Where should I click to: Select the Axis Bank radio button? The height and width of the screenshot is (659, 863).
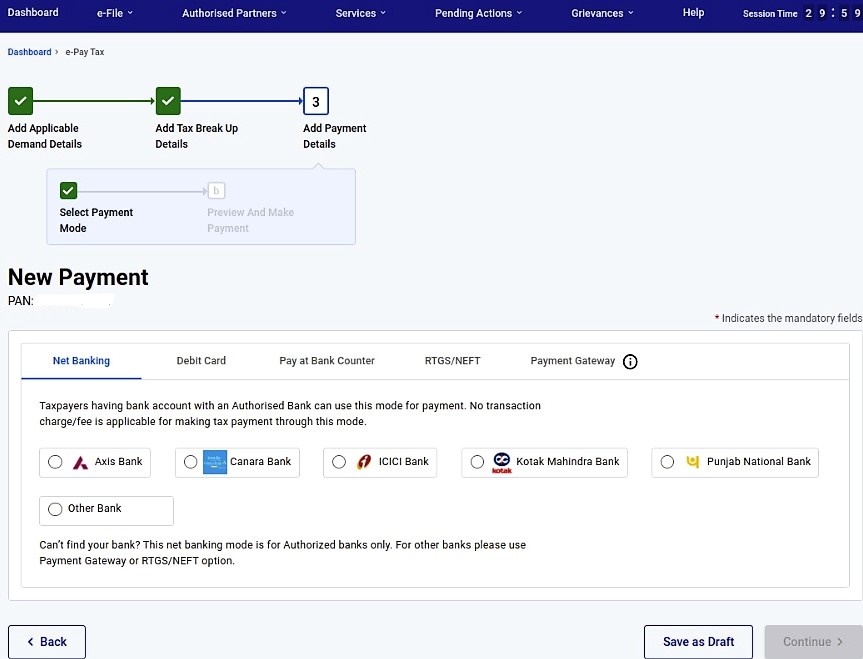coord(55,462)
